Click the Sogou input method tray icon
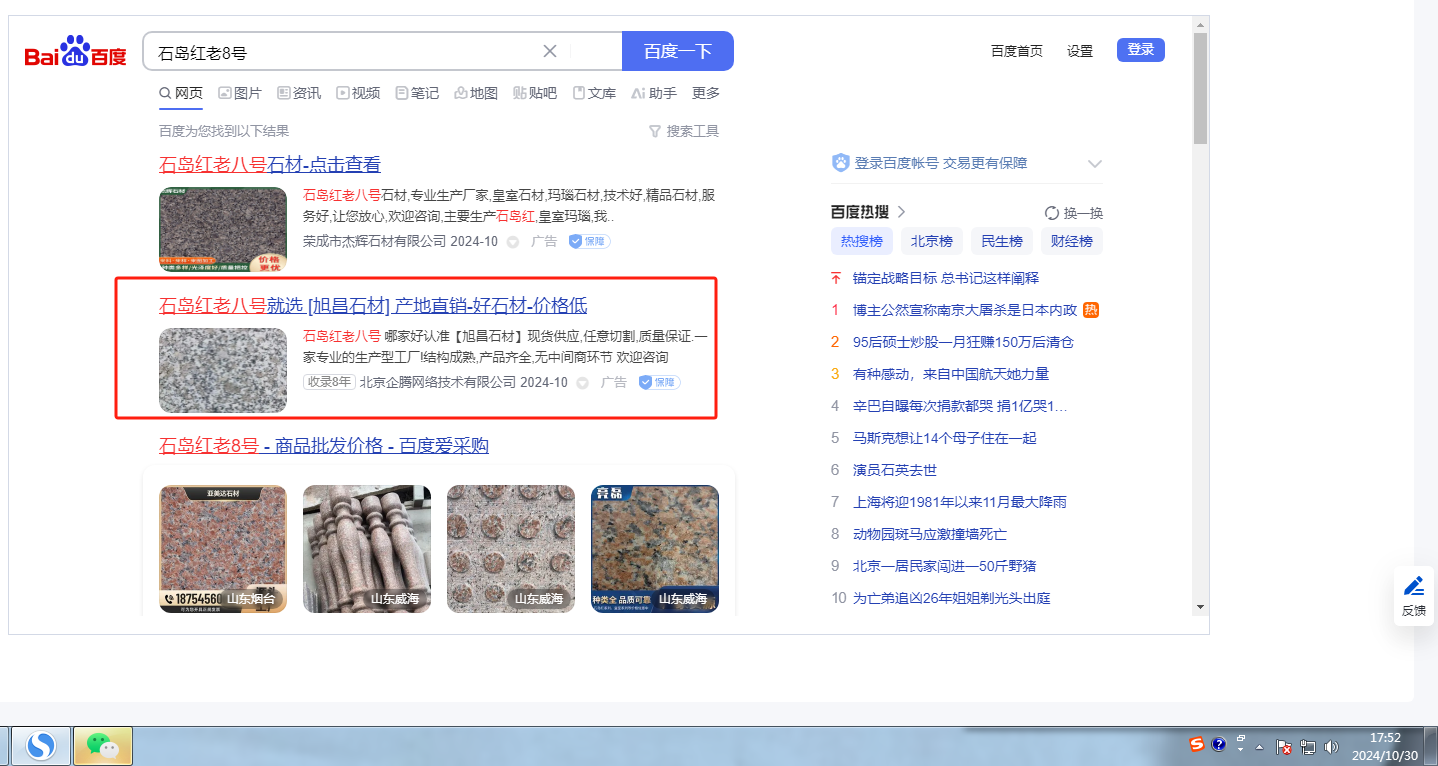1438x766 pixels. click(1197, 744)
